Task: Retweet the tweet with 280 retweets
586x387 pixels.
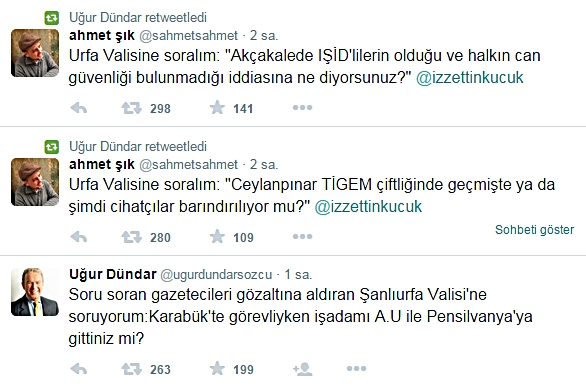Action: [132, 237]
